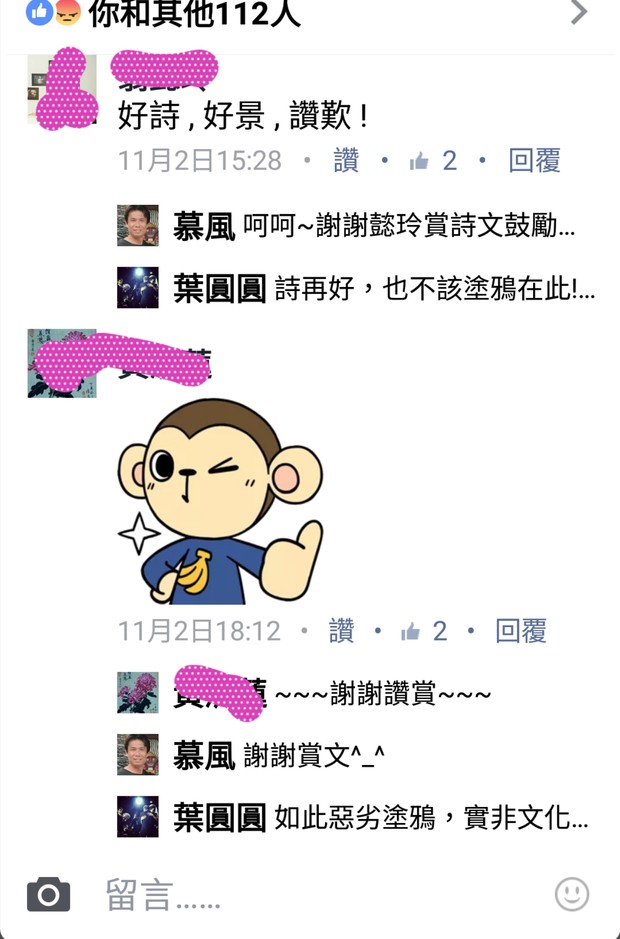The width and height of the screenshot is (620, 939).
Task: Open thumbs-up count on 15:28 comment
Action: [x=433, y=160]
